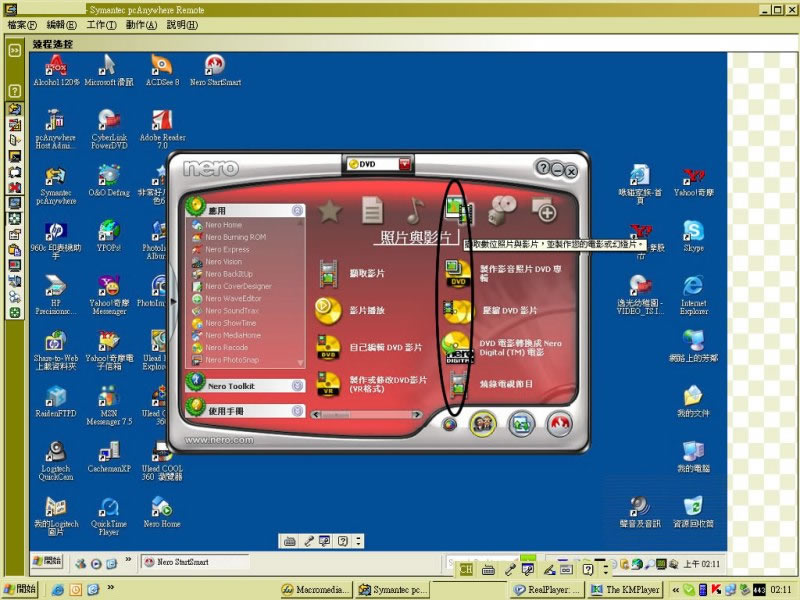
Task: Show hidden local system tray icons
Action: point(676,590)
